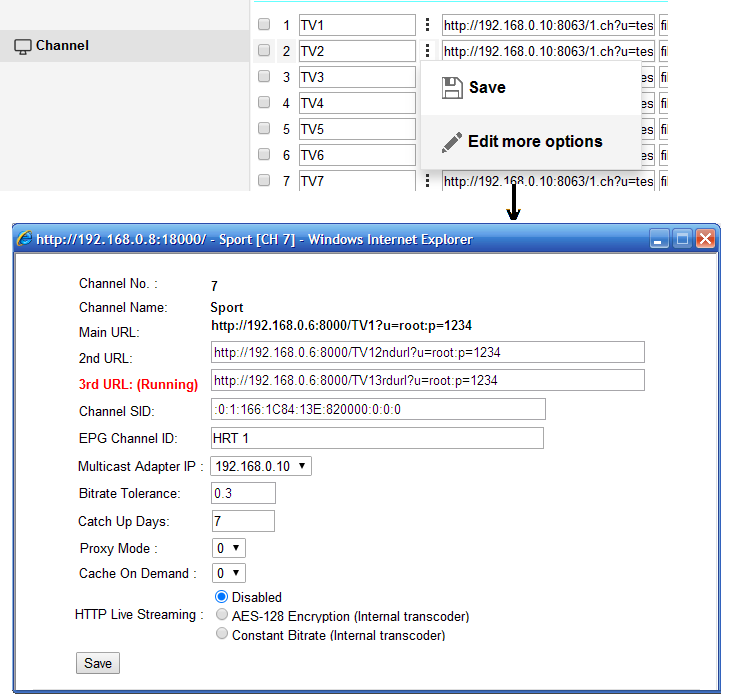Click the Catch Up Days field
The image size is (736, 697).
(x=243, y=521)
